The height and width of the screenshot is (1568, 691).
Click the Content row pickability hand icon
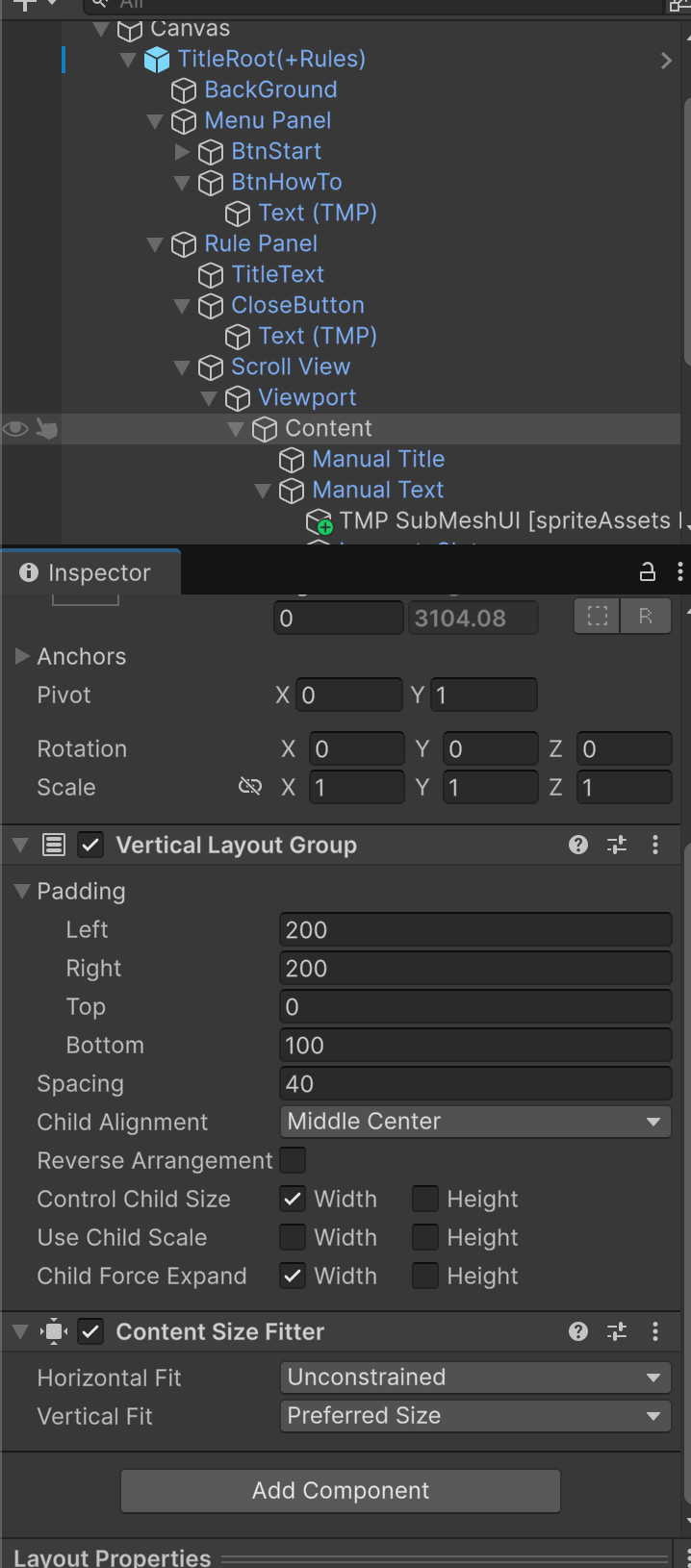click(x=46, y=428)
